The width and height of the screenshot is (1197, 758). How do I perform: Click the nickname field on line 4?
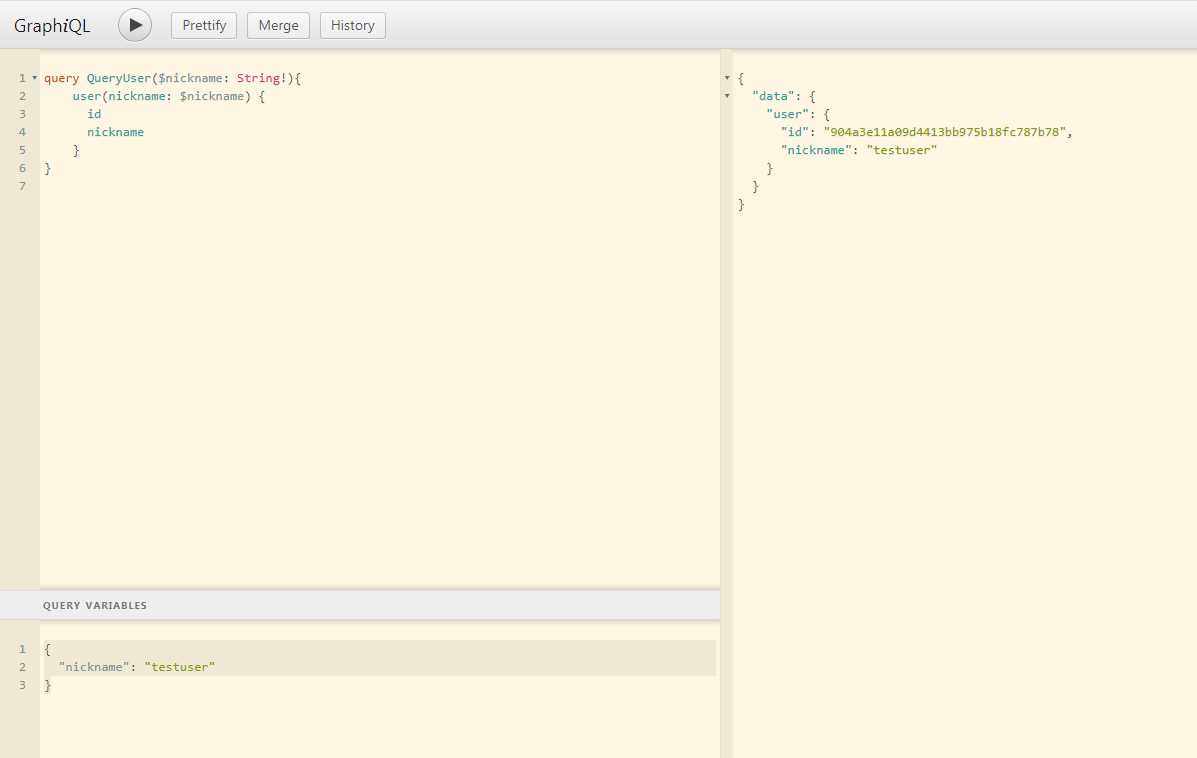click(x=115, y=131)
